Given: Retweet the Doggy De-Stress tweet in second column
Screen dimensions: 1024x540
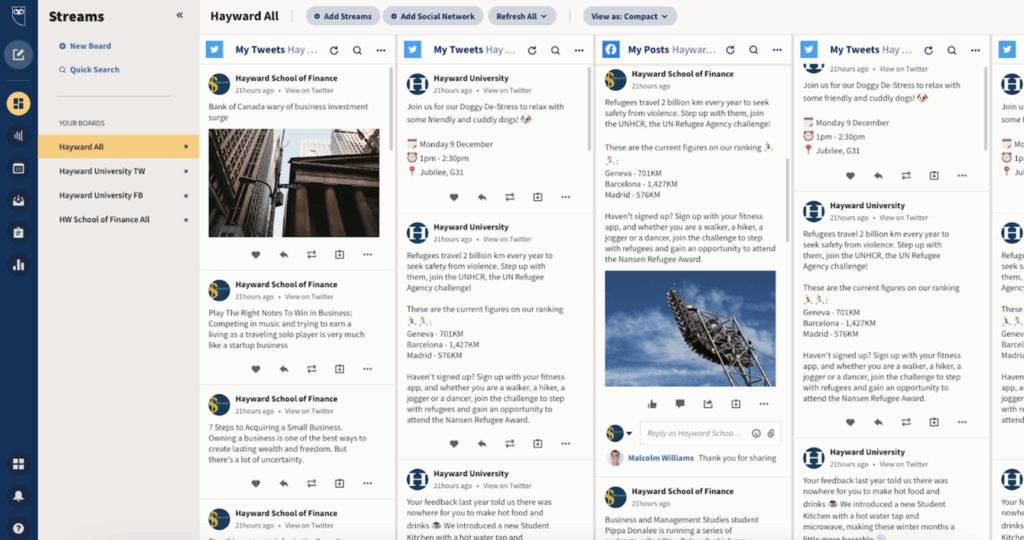Looking at the screenshot, I should [x=510, y=197].
